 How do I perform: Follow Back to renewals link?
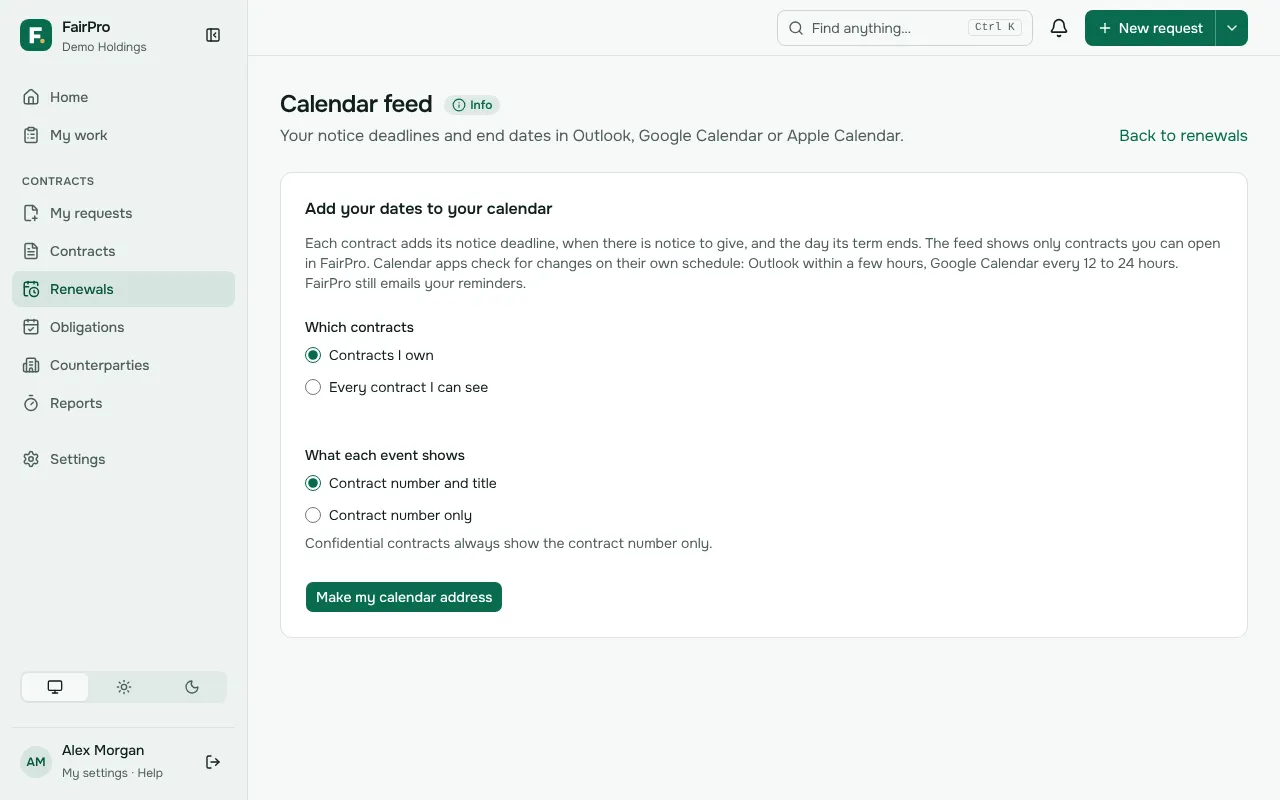tap(1183, 135)
